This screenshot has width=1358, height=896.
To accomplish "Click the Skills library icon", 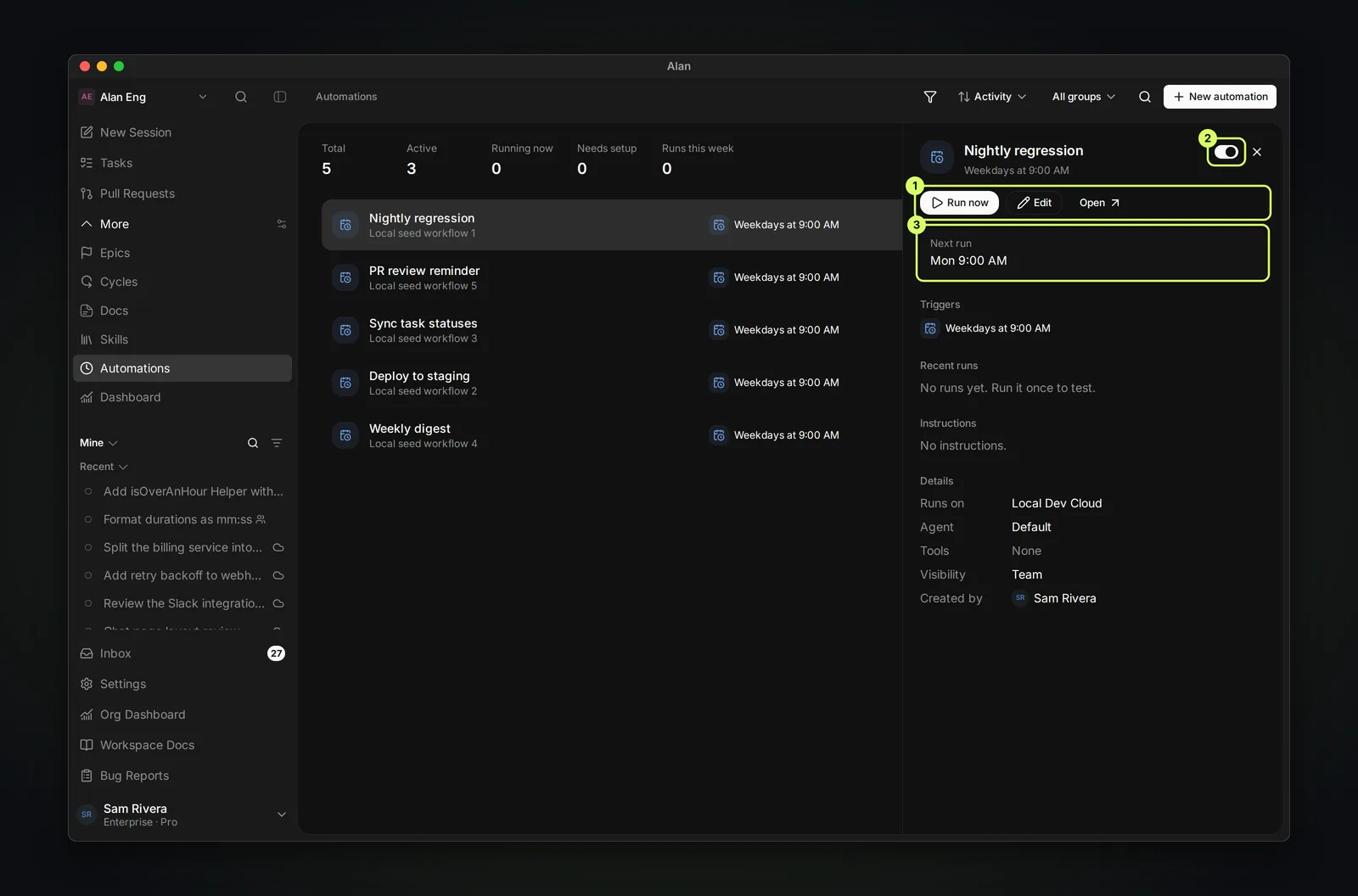I will 87,339.
